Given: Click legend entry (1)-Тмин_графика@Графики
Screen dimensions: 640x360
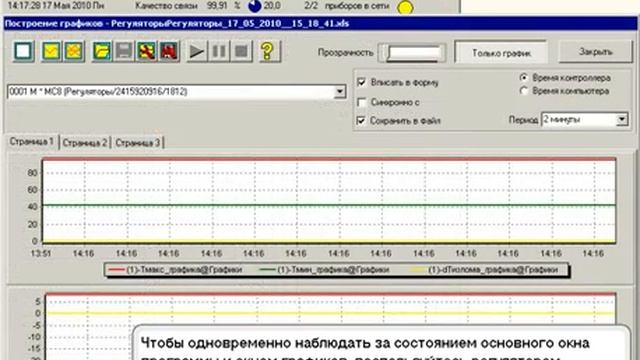Looking at the screenshot, I should pyautogui.click(x=333, y=270).
